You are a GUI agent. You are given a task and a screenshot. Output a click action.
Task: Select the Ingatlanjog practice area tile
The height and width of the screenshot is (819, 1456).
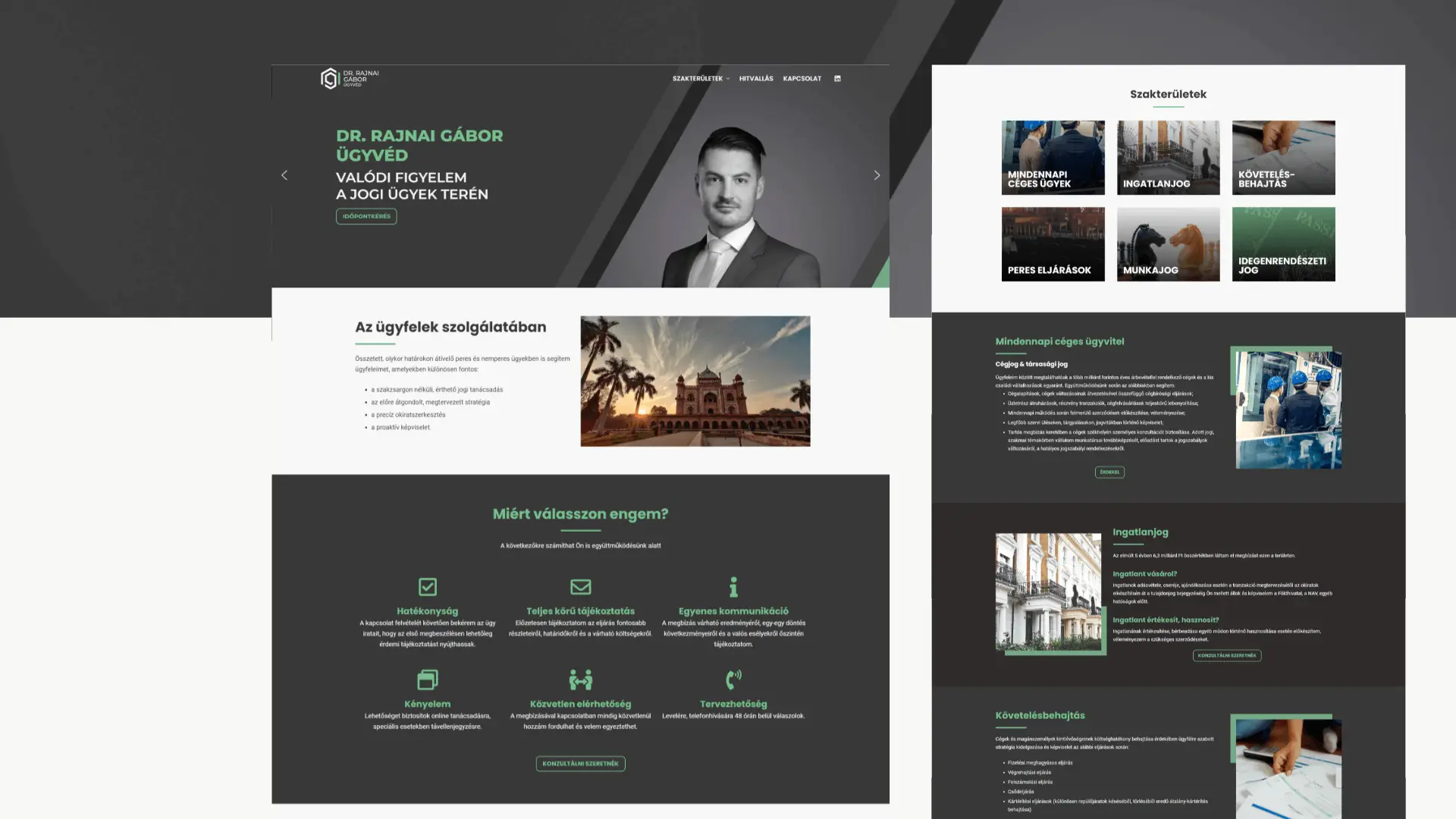[x=1168, y=158]
